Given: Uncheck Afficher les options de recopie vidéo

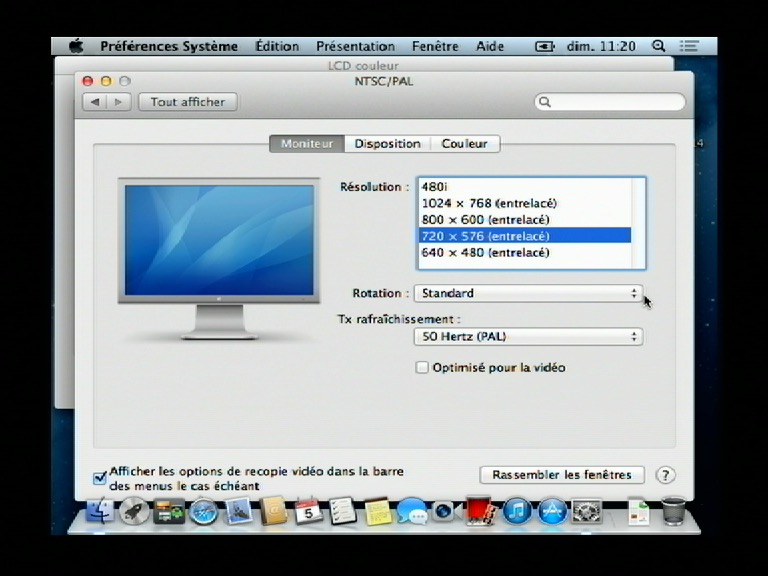Looking at the screenshot, I should 100,478.
